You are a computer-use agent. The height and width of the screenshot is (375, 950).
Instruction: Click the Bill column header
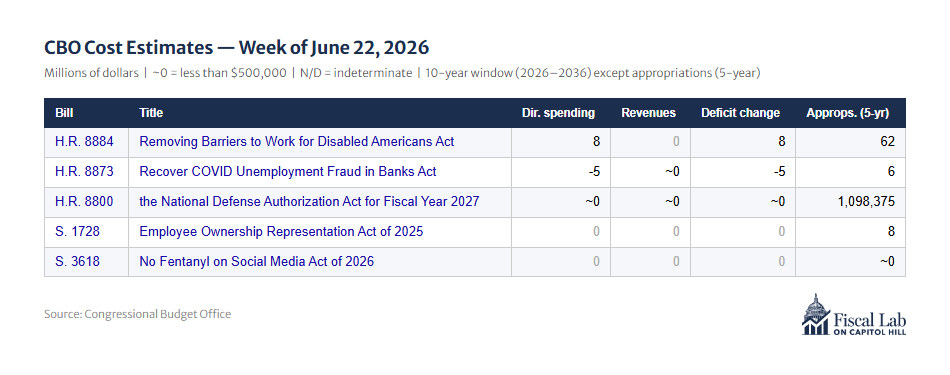click(64, 113)
